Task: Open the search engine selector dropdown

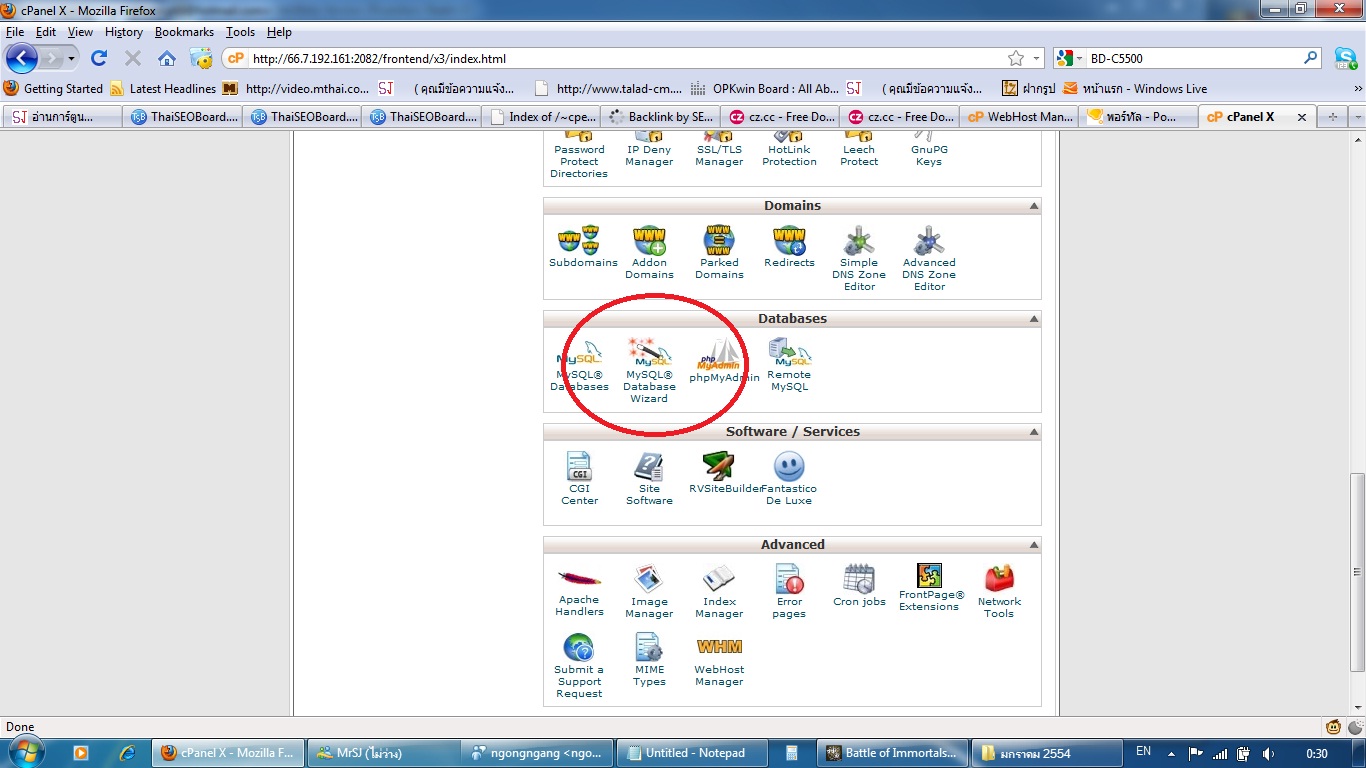Action: pos(1078,59)
